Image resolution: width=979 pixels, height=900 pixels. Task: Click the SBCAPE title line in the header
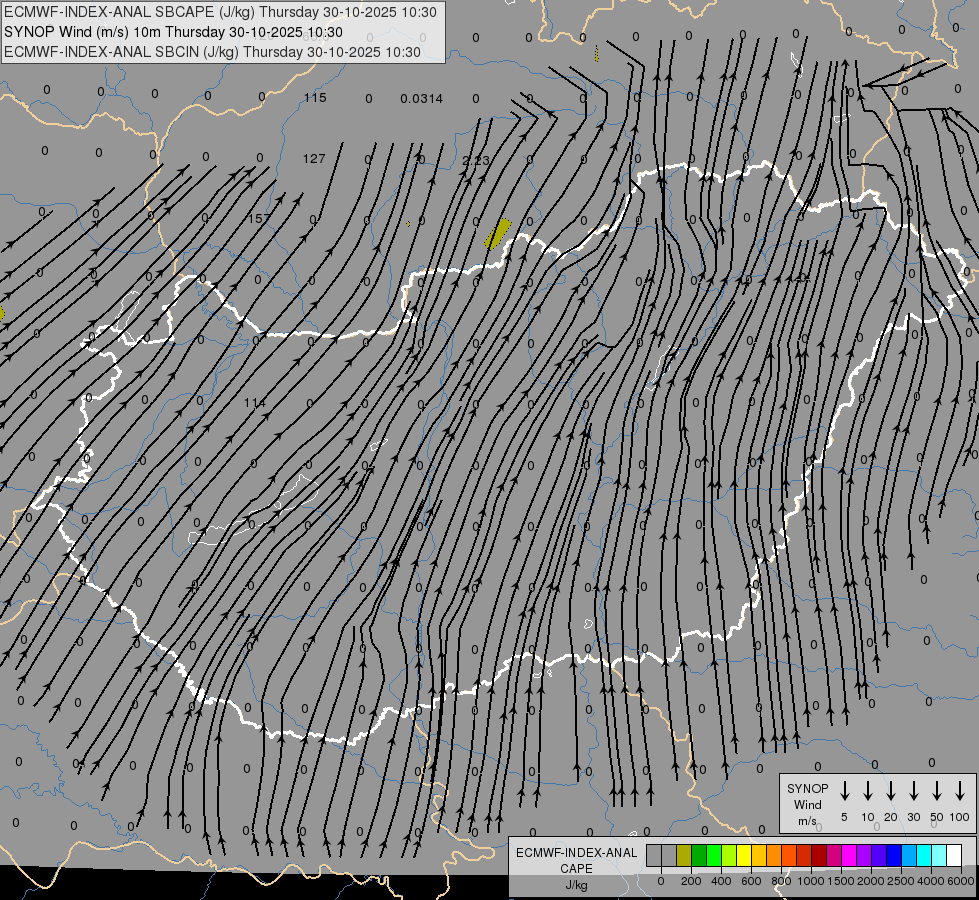click(220, 12)
